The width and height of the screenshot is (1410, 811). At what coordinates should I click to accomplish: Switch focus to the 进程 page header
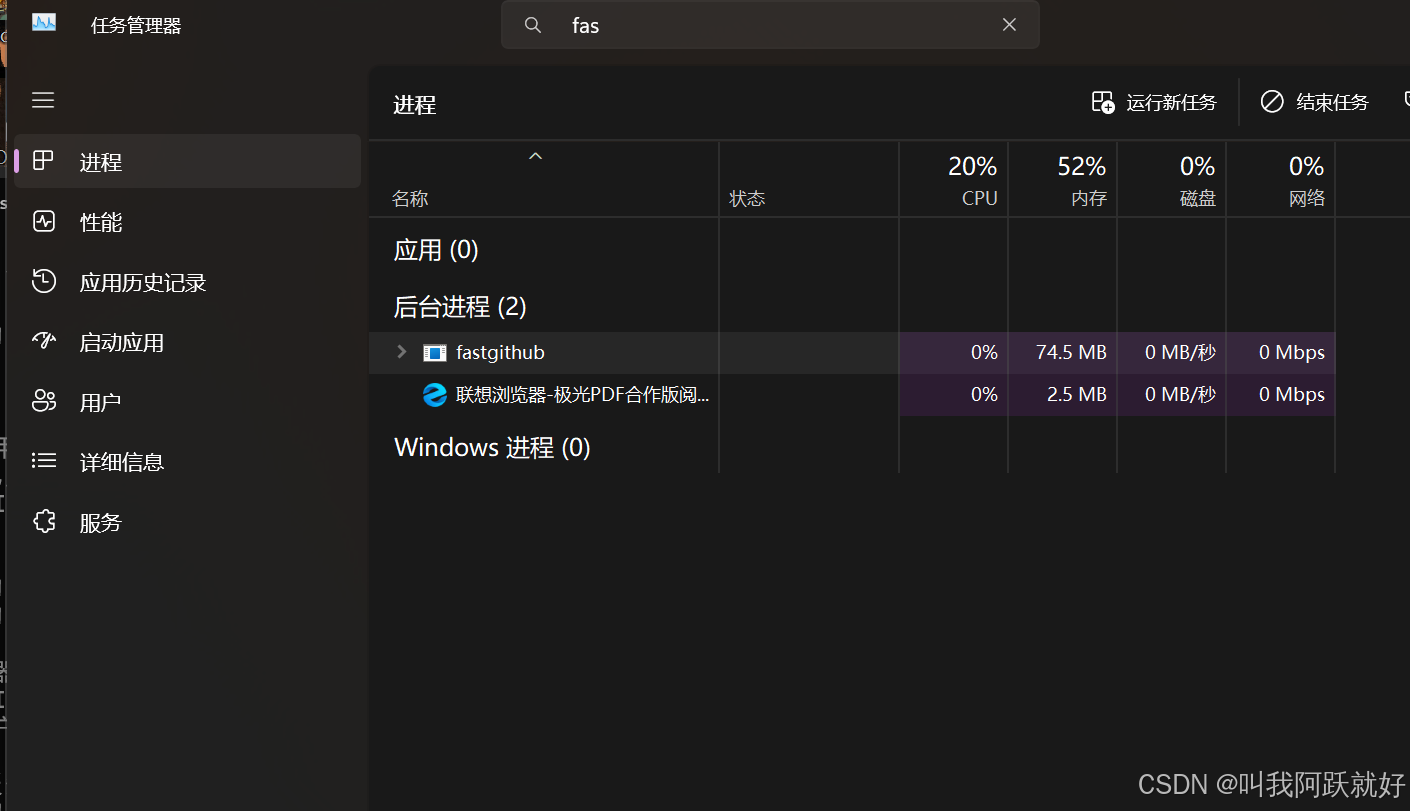pyautogui.click(x=414, y=104)
